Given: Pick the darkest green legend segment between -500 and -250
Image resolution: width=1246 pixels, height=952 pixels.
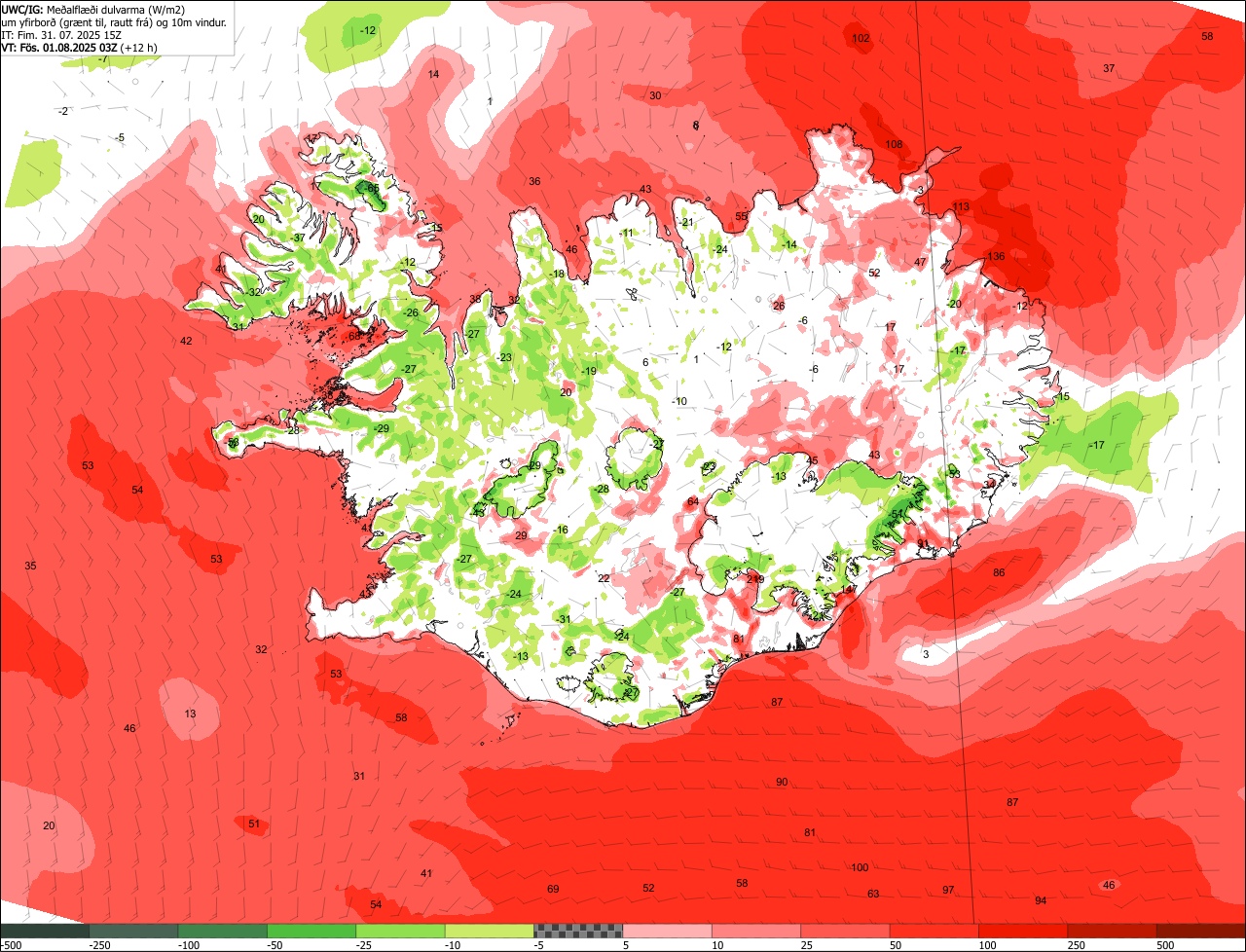Looking at the screenshot, I should 44,932.
